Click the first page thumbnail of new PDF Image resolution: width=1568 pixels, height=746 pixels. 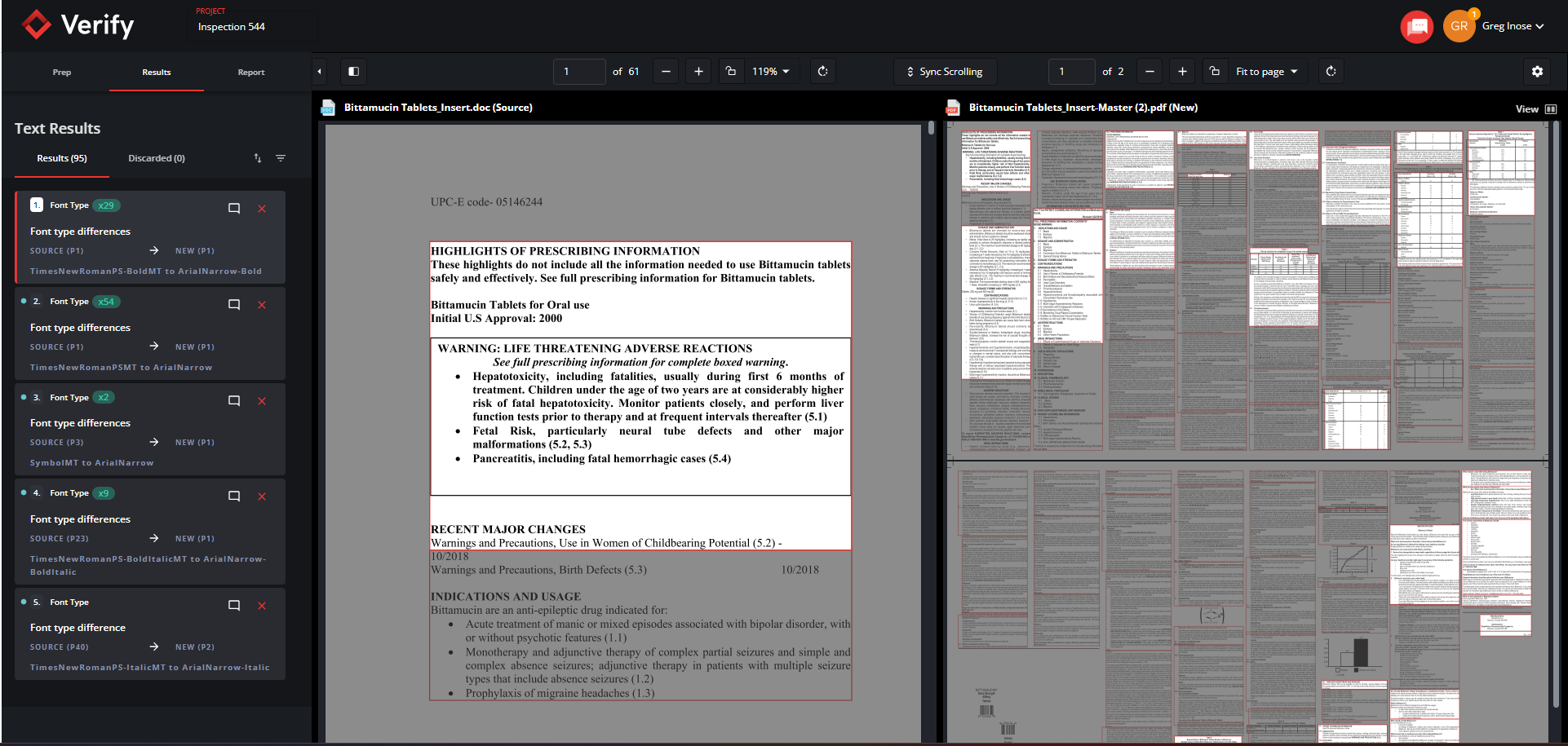click(x=1248, y=289)
